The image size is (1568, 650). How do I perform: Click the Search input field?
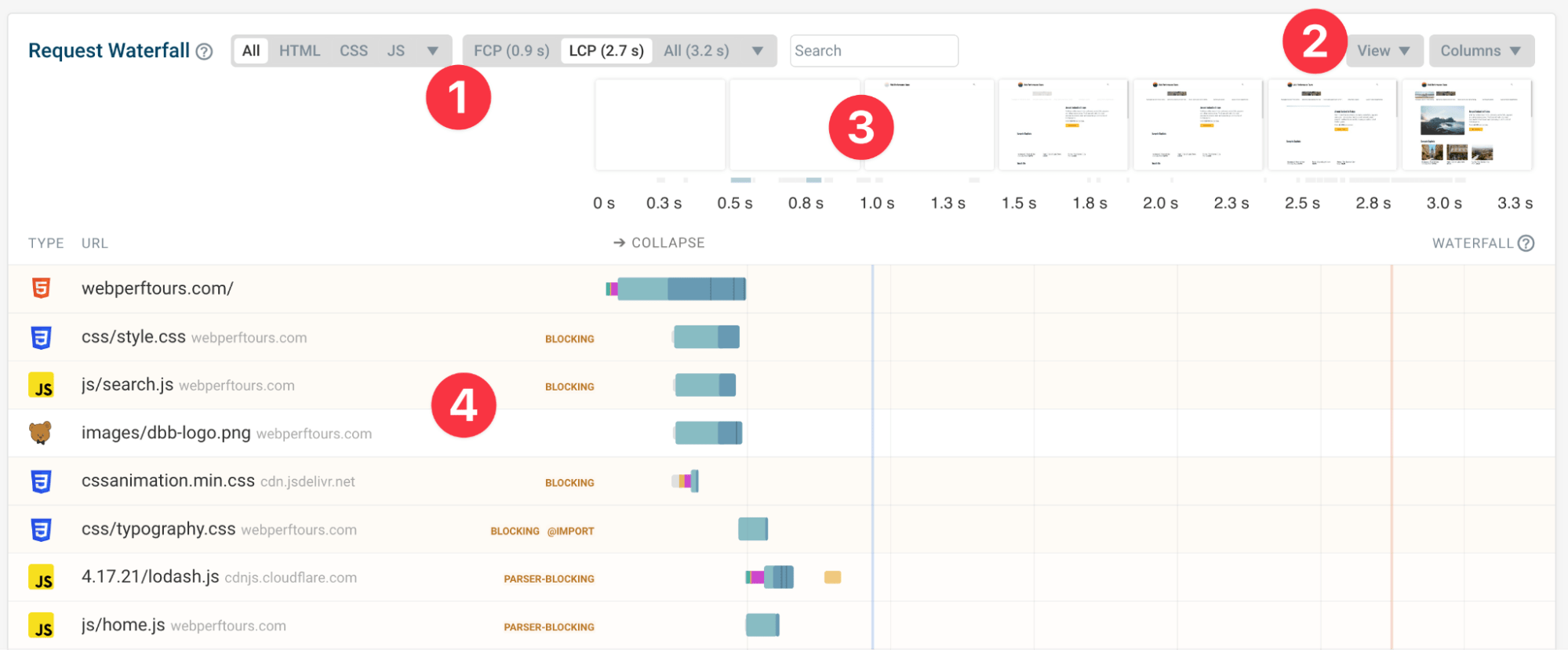[873, 51]
